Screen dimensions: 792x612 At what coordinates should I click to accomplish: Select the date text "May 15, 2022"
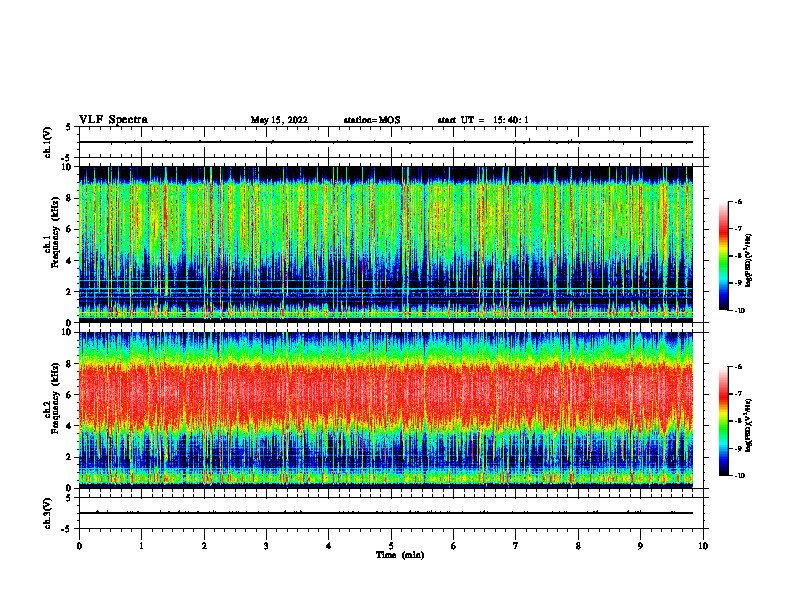click(x=279, y=120)
